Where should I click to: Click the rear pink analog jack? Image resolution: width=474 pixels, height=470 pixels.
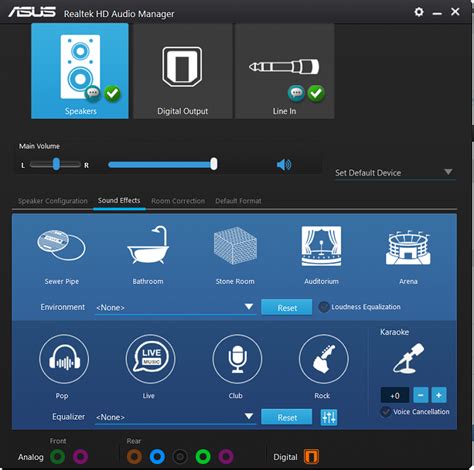click(226, 456)
